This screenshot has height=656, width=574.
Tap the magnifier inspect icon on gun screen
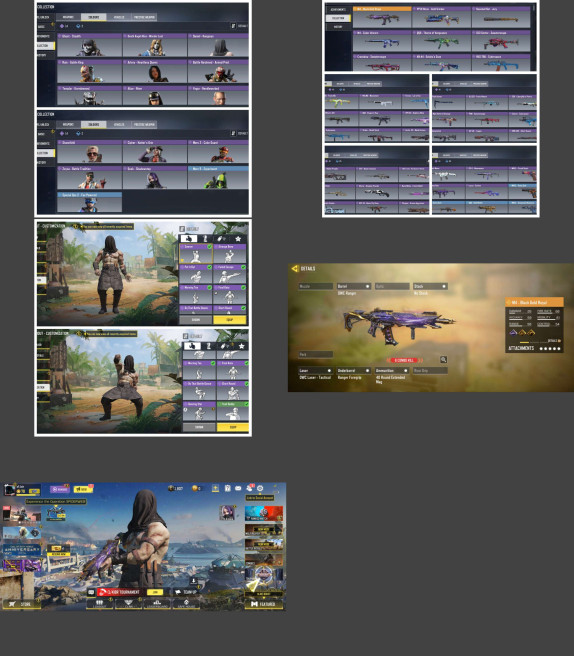443,359
